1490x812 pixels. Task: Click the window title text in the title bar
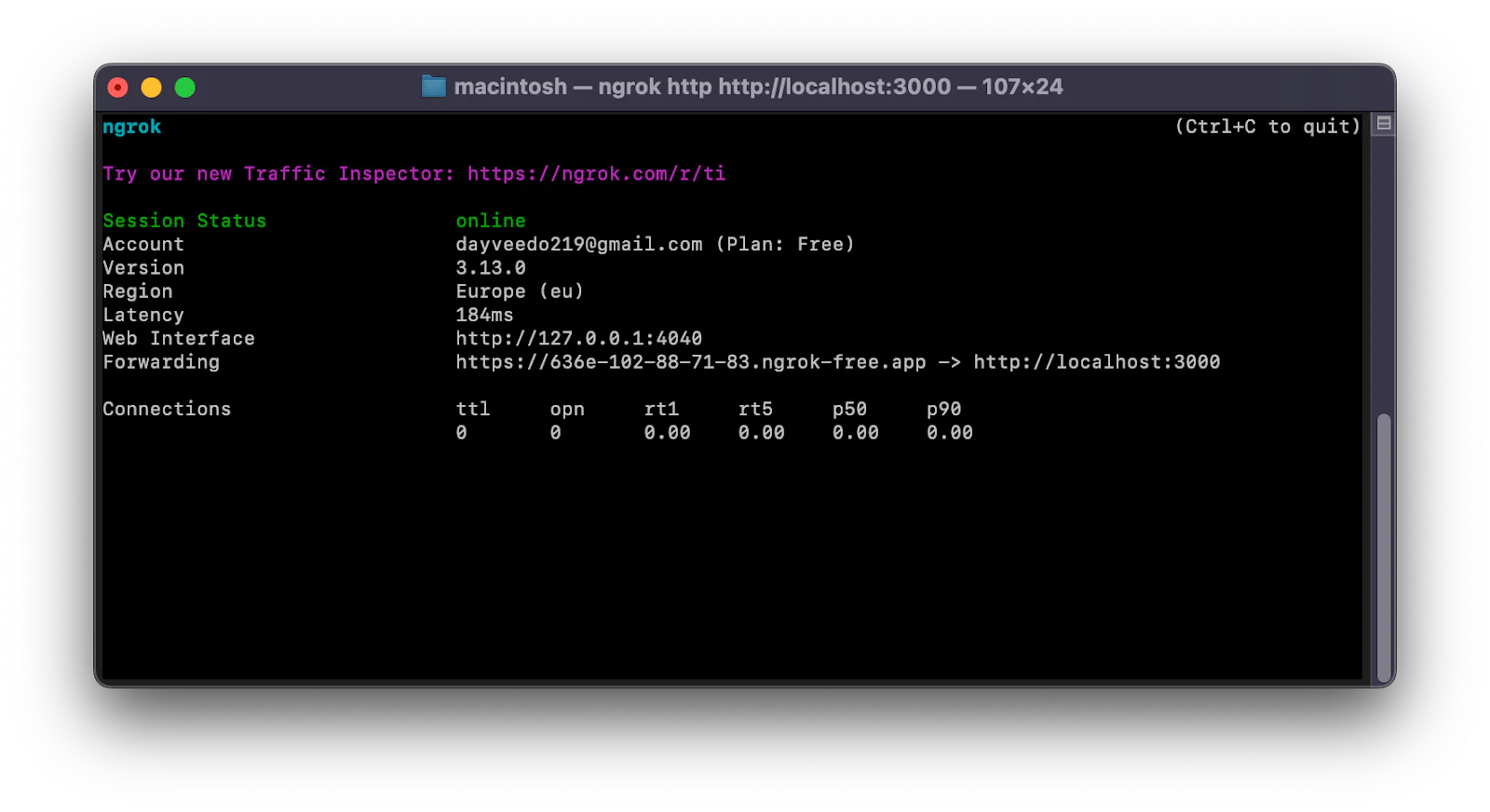[758, 87]
